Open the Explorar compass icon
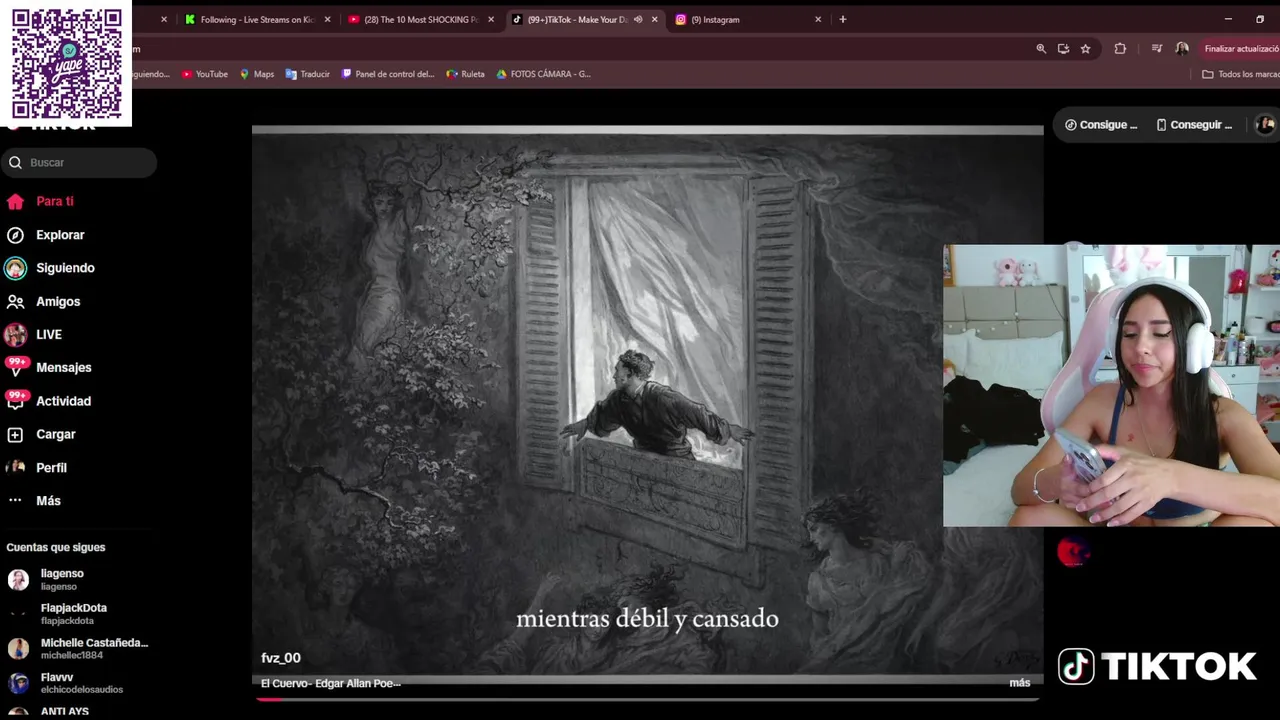 pos(15,235)
